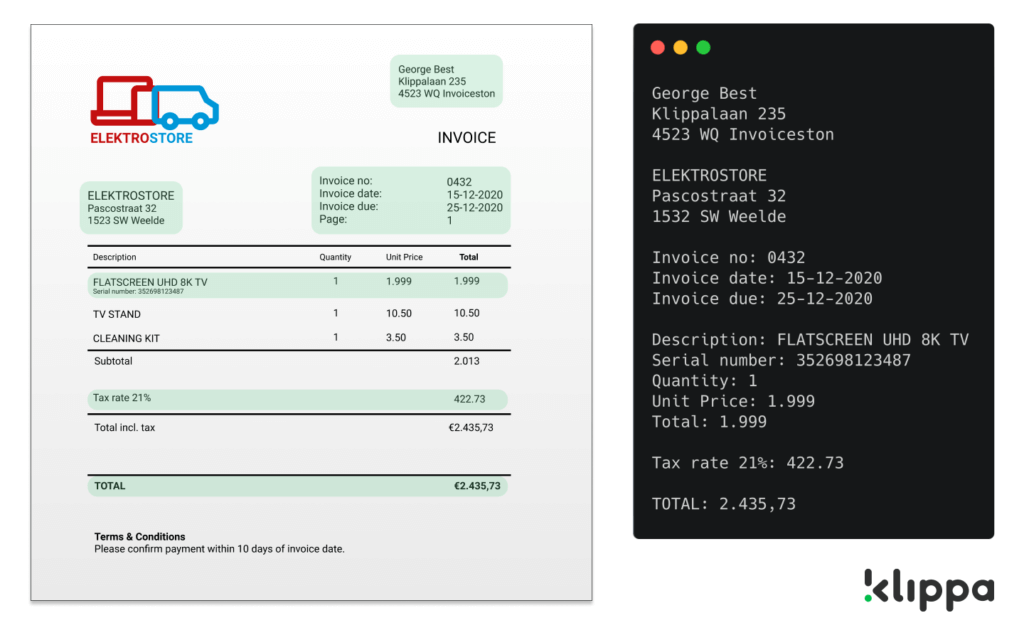Click 'Total: 1.999' in the terminal

[x=709, y=422]
